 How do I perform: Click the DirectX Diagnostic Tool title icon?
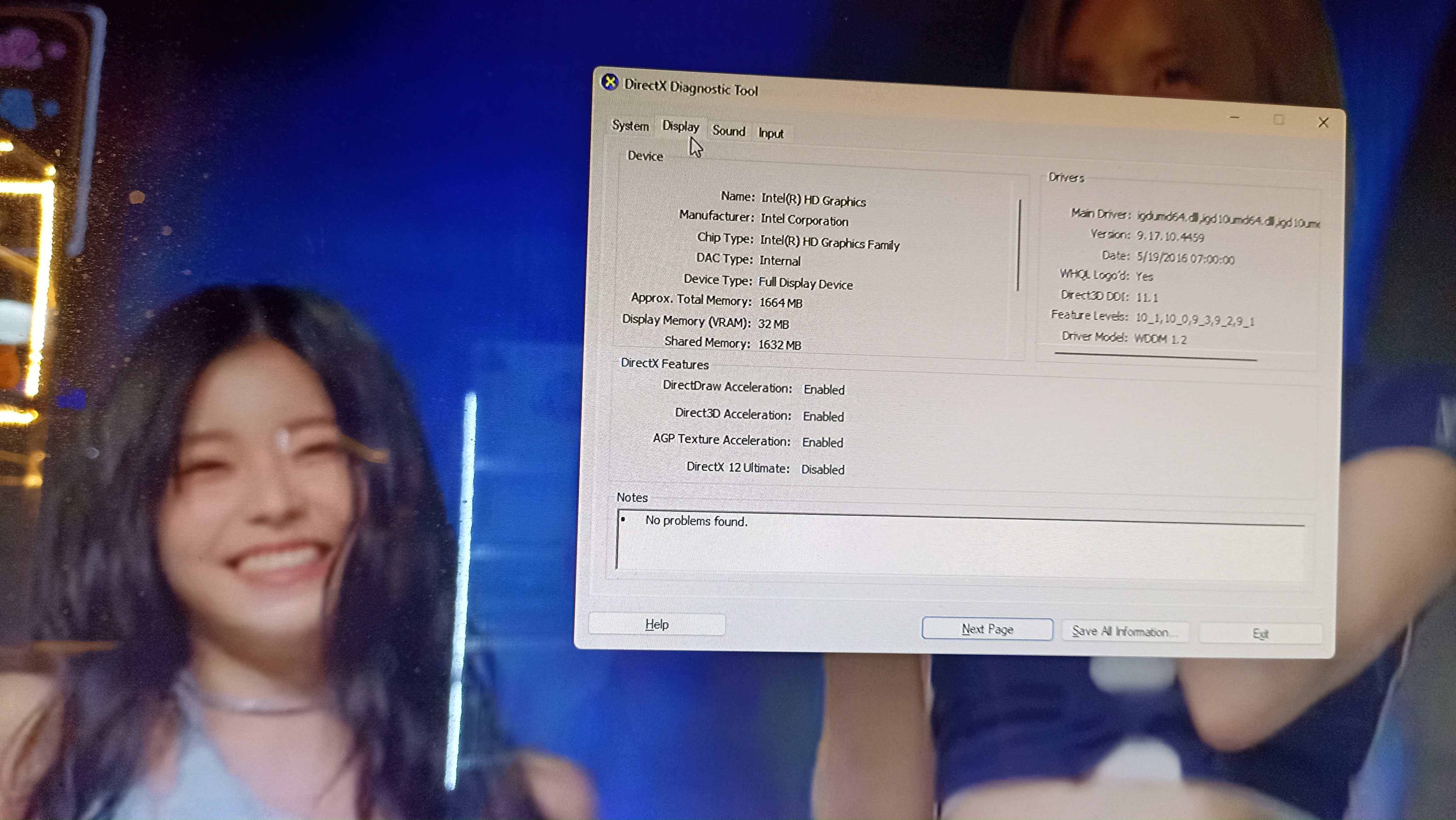tap(609, 83)
